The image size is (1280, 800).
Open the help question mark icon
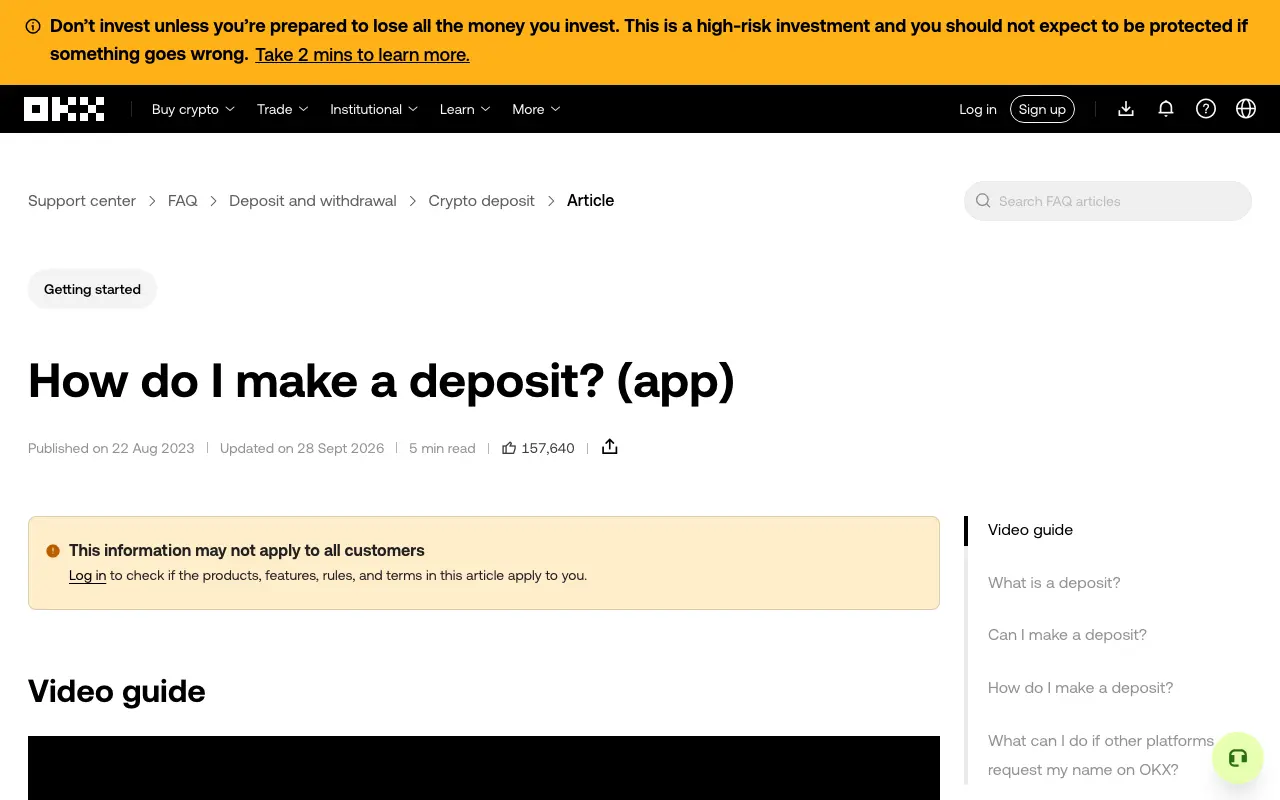point(1206,109)
